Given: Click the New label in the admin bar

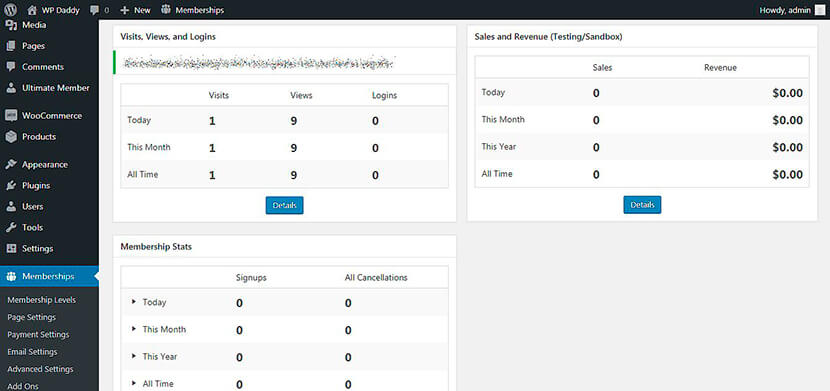Looking at the screenshot, I should tap(142, 10).
